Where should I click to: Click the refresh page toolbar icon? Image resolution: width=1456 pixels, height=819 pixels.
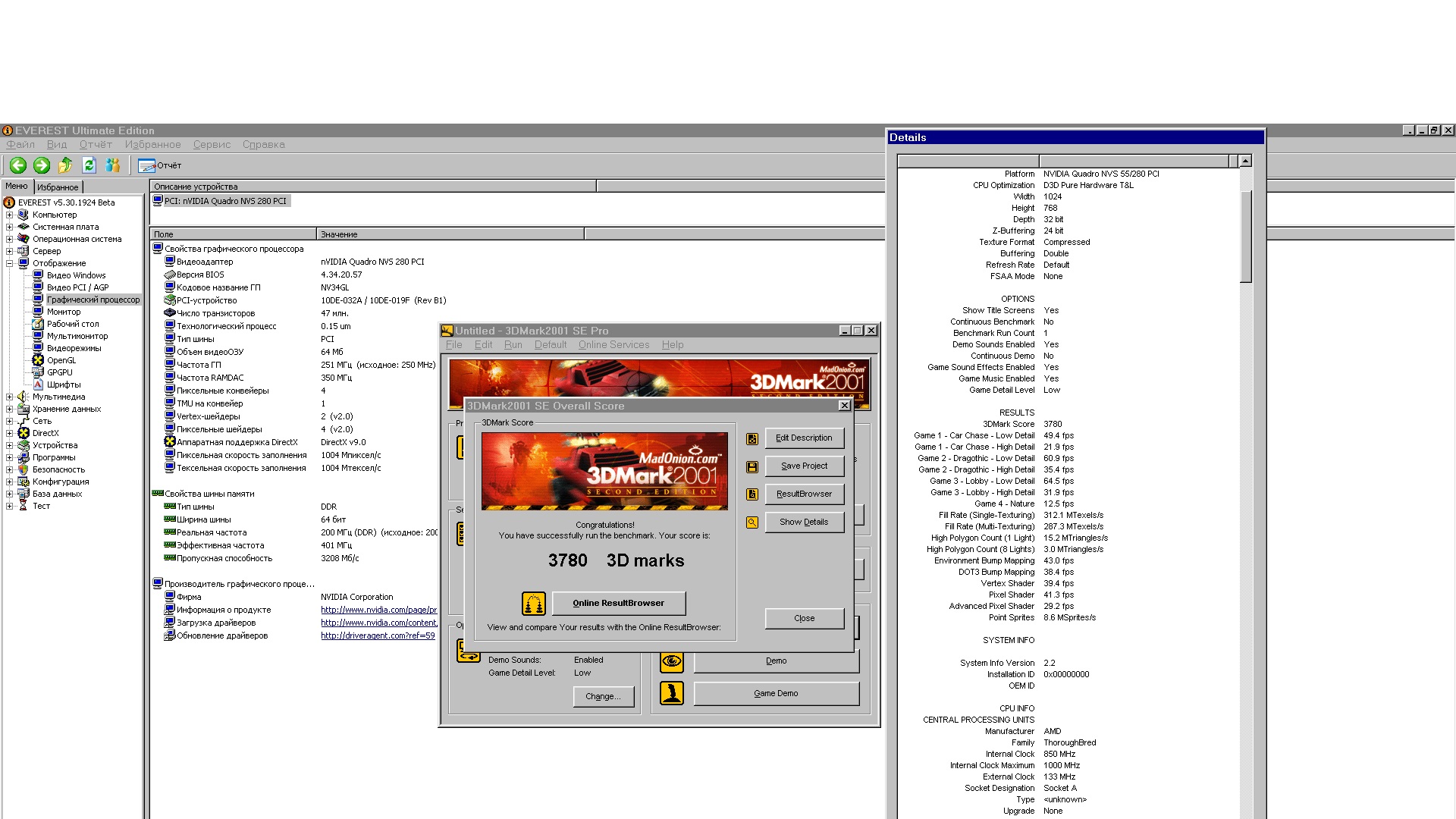click(x=89, y=165)
